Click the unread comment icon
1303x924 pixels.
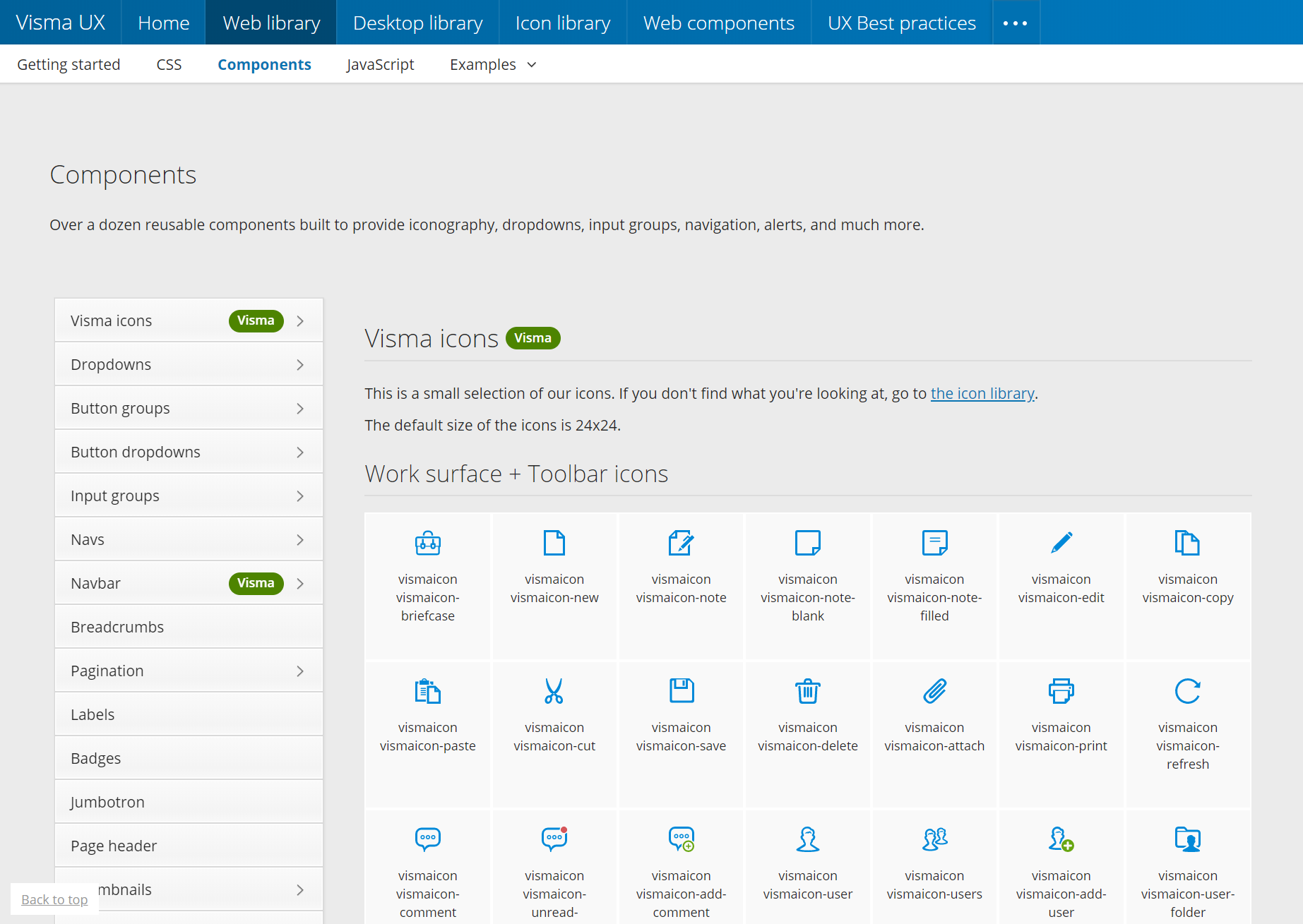pos(554,839)
